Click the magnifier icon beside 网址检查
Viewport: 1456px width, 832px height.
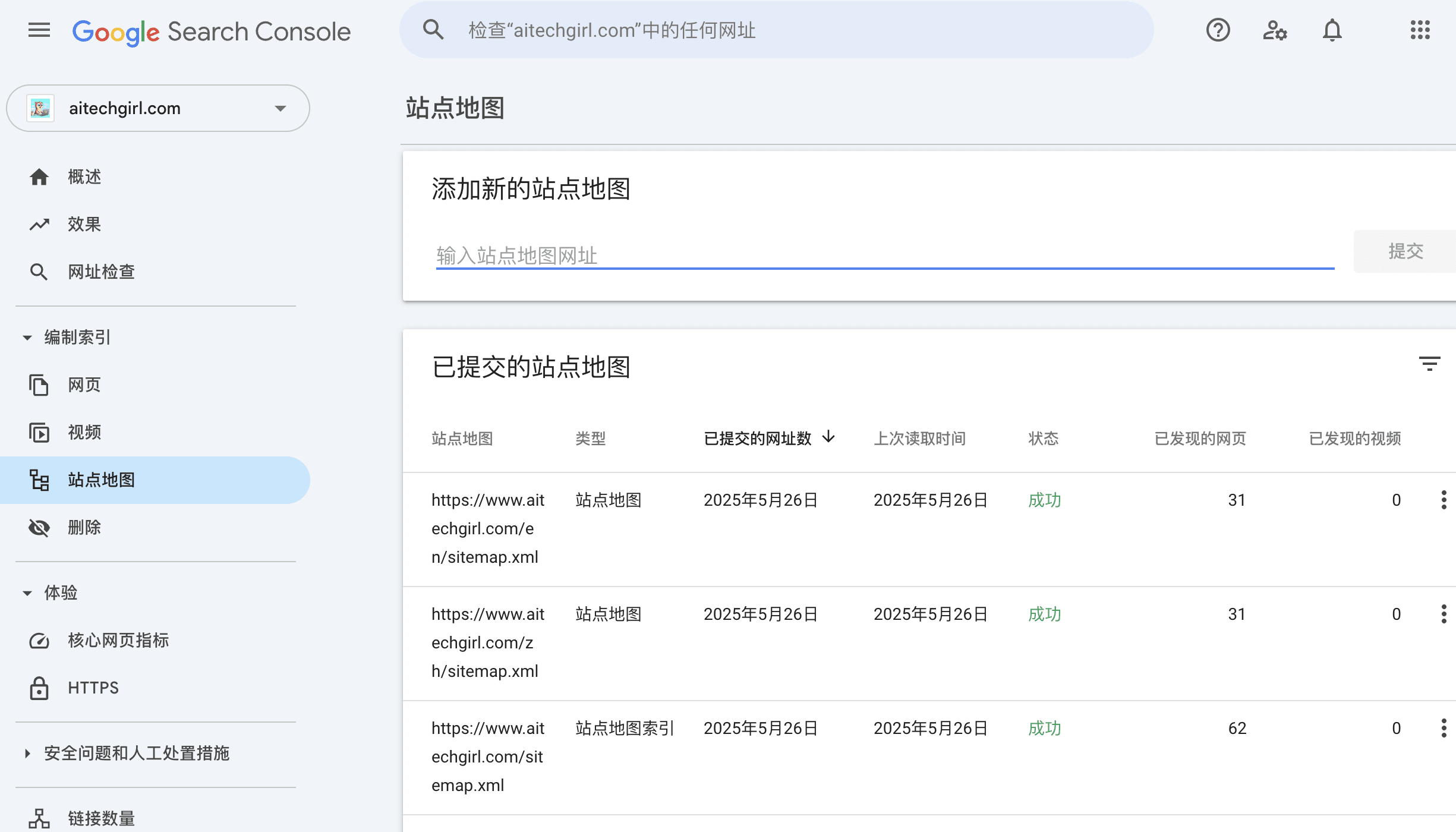point(39,272)
